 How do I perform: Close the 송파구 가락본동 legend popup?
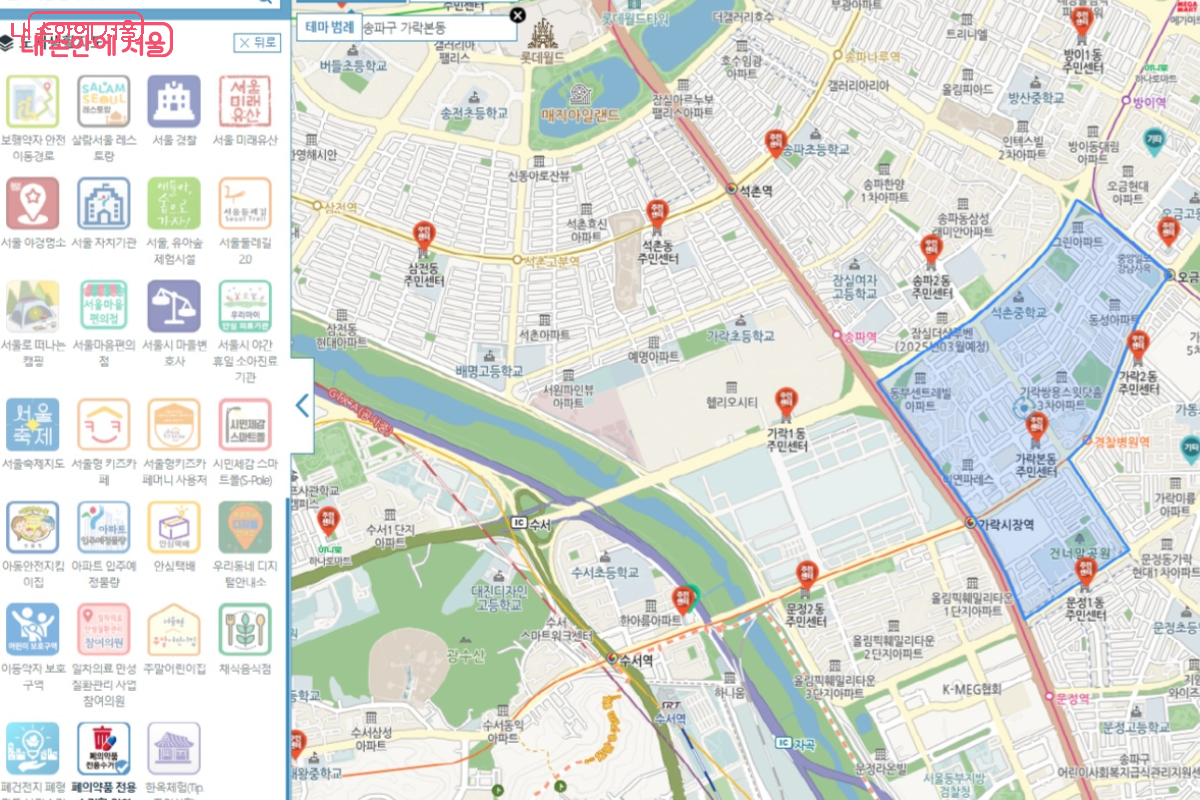517,15
